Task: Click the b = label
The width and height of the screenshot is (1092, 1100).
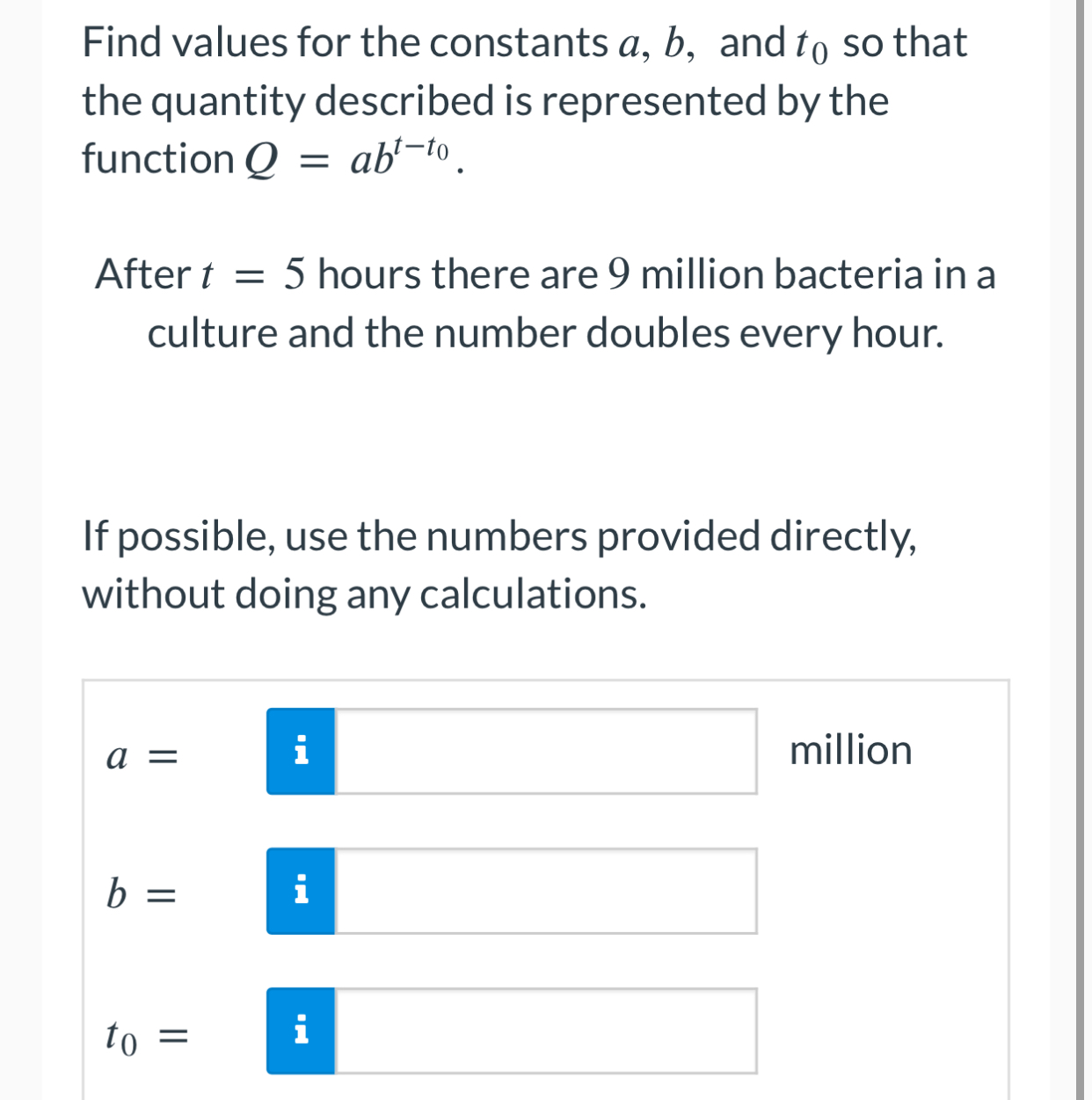Action: click(x=142, y=894)
